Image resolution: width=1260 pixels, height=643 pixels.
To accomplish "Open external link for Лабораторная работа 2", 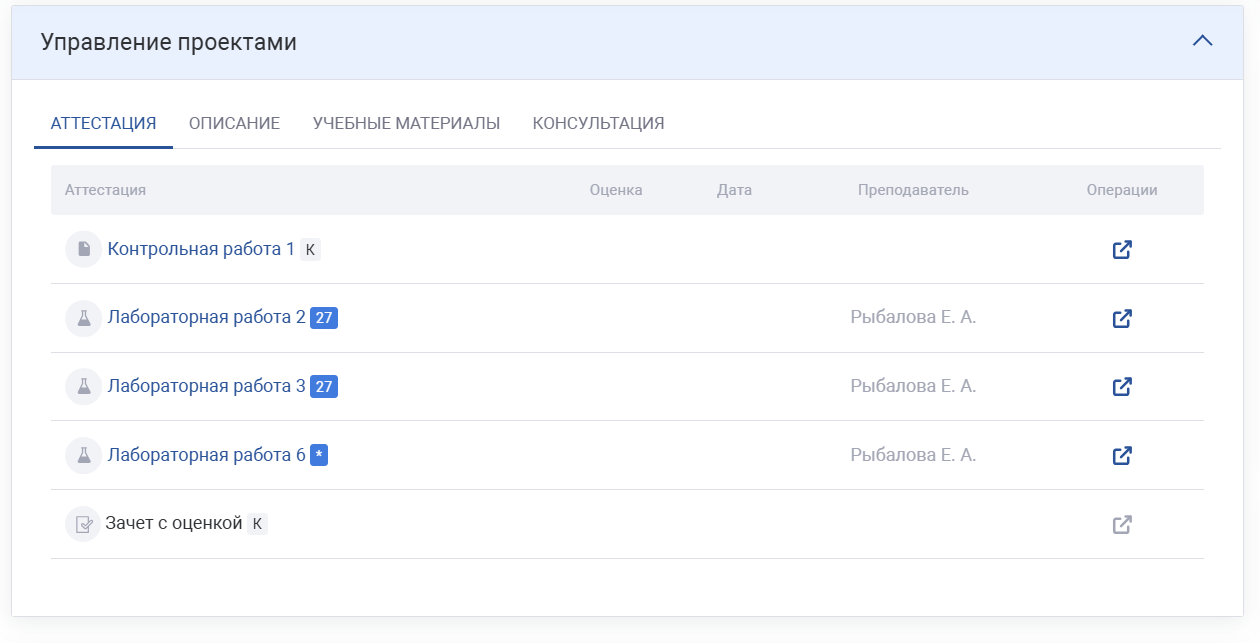I will [x=1122, y=319].
